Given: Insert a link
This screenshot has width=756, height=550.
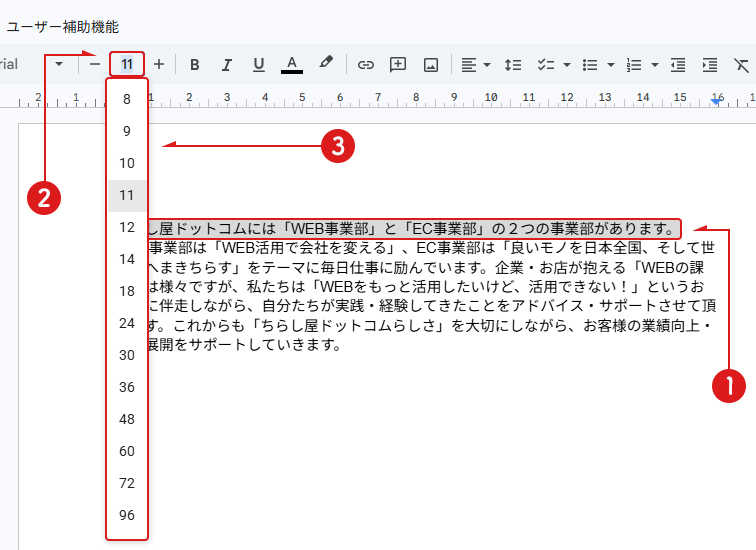Looking at the screenshot, I should pyautogui.click(x=365, y=65).
